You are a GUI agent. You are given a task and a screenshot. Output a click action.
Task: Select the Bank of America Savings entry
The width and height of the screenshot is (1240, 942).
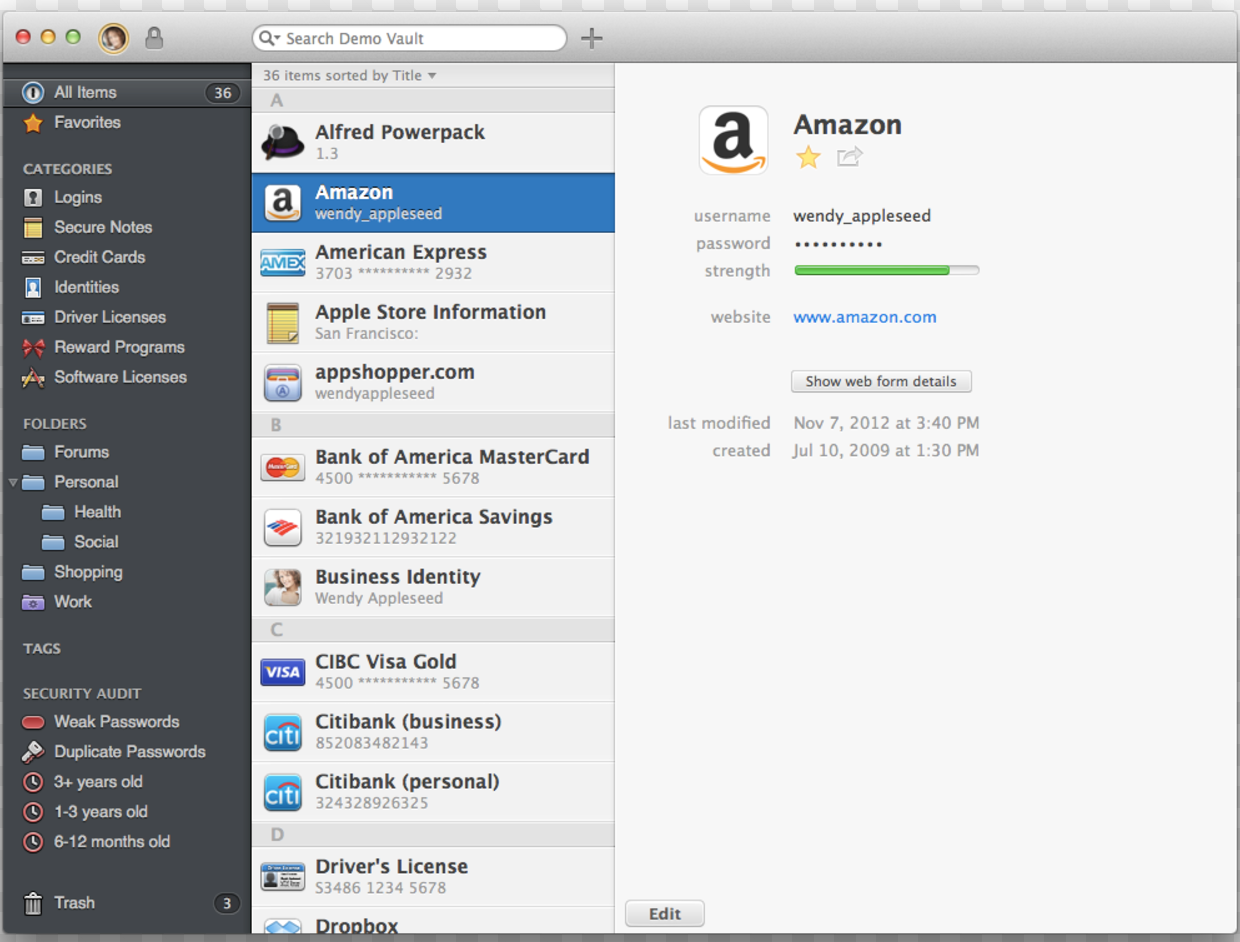[433, 527]
